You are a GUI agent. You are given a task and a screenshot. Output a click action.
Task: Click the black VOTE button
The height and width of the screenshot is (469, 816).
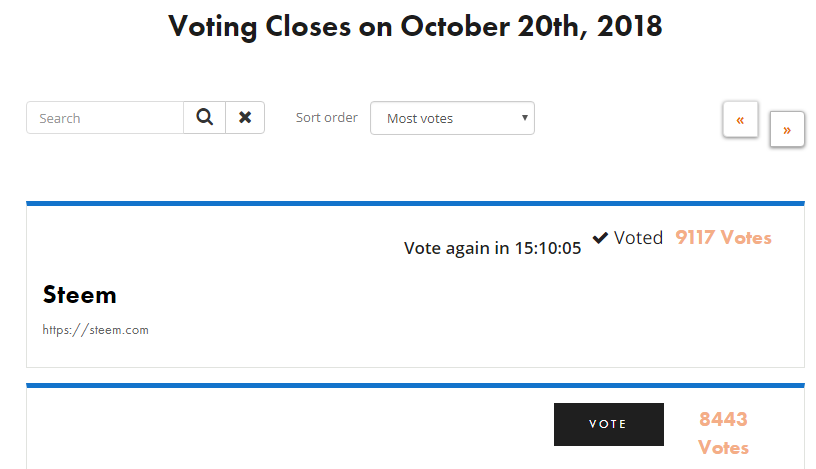(x=609, y=424)
